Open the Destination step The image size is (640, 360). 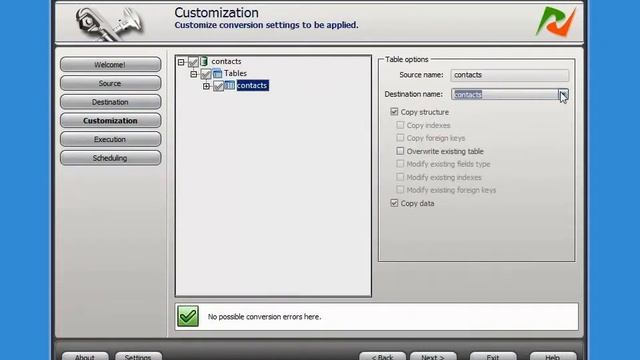pyautogui.click(x=110, y=102)
